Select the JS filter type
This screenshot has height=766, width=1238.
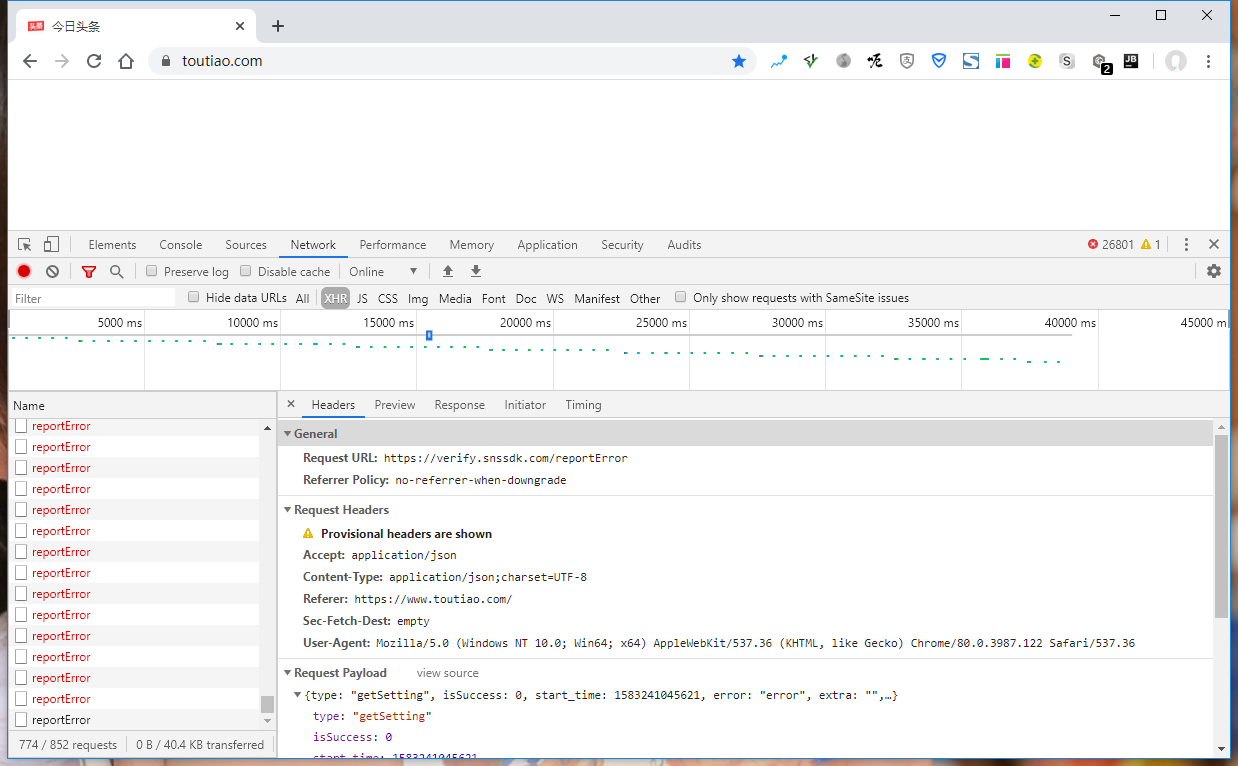point(362,298)
